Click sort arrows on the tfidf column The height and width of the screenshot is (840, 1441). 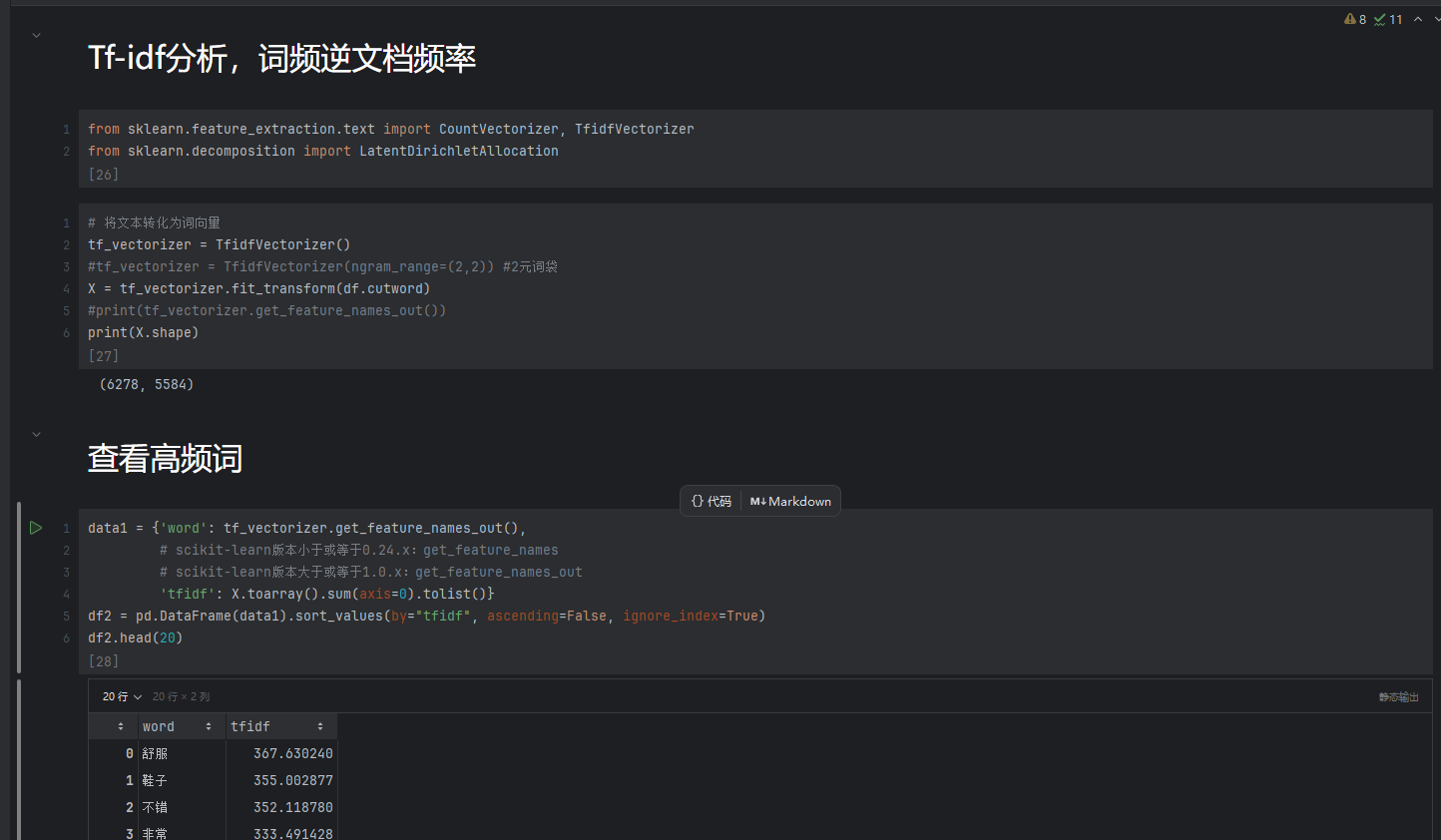(x=320, y=726)
